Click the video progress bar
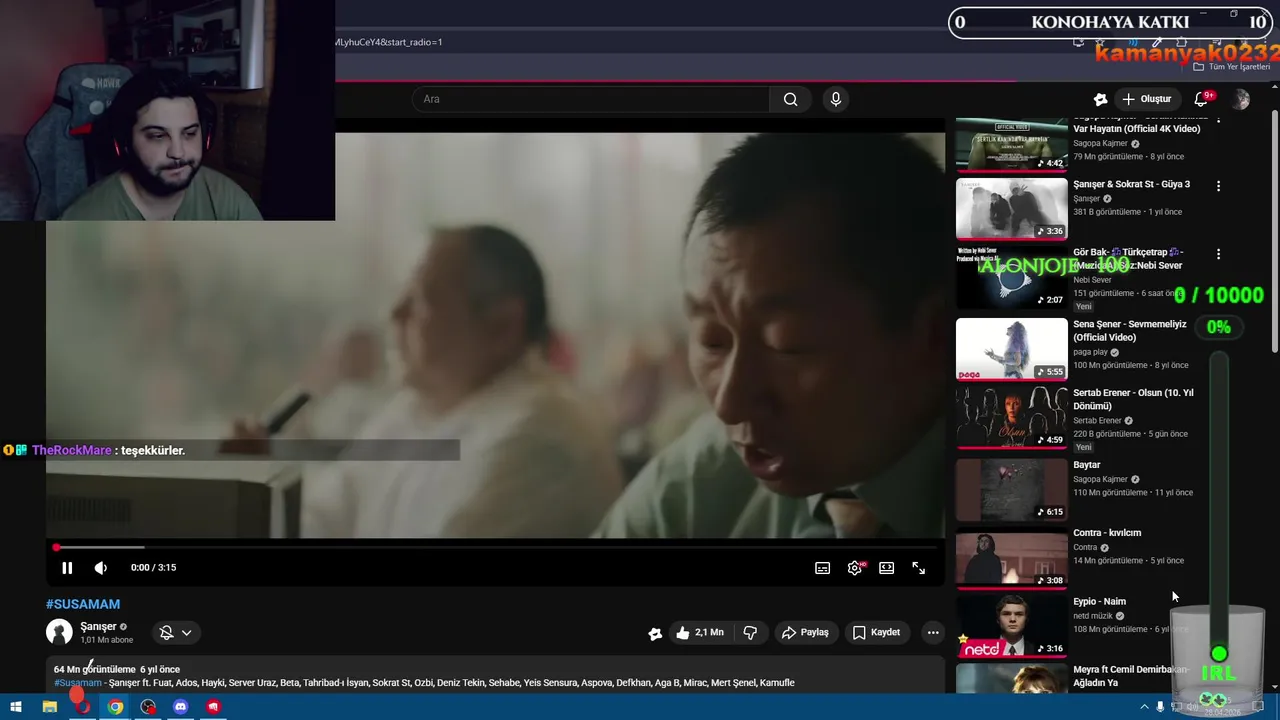1280x720 pixels. coord(495,547)
